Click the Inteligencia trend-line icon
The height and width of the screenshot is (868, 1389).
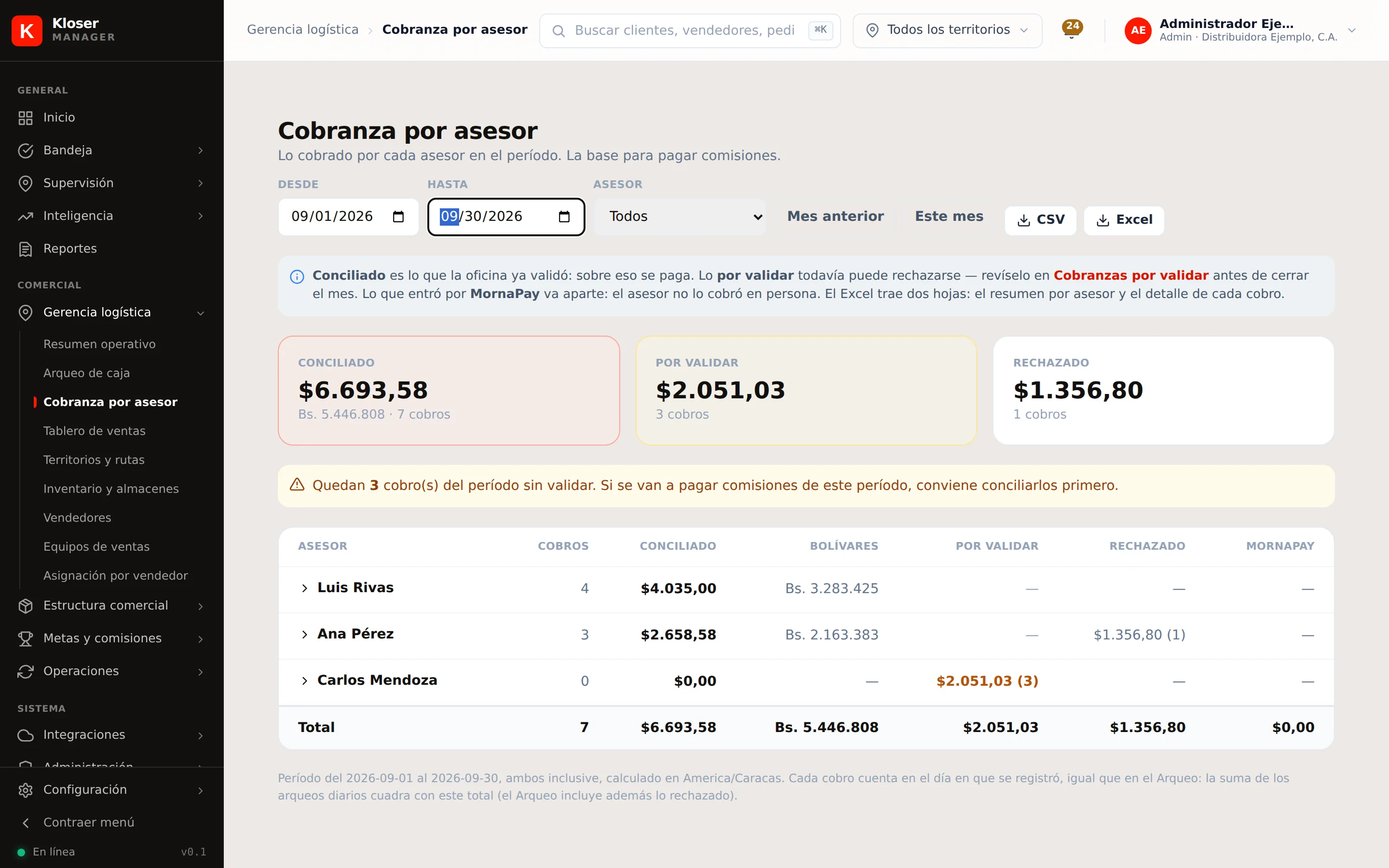tap(25, 216)
